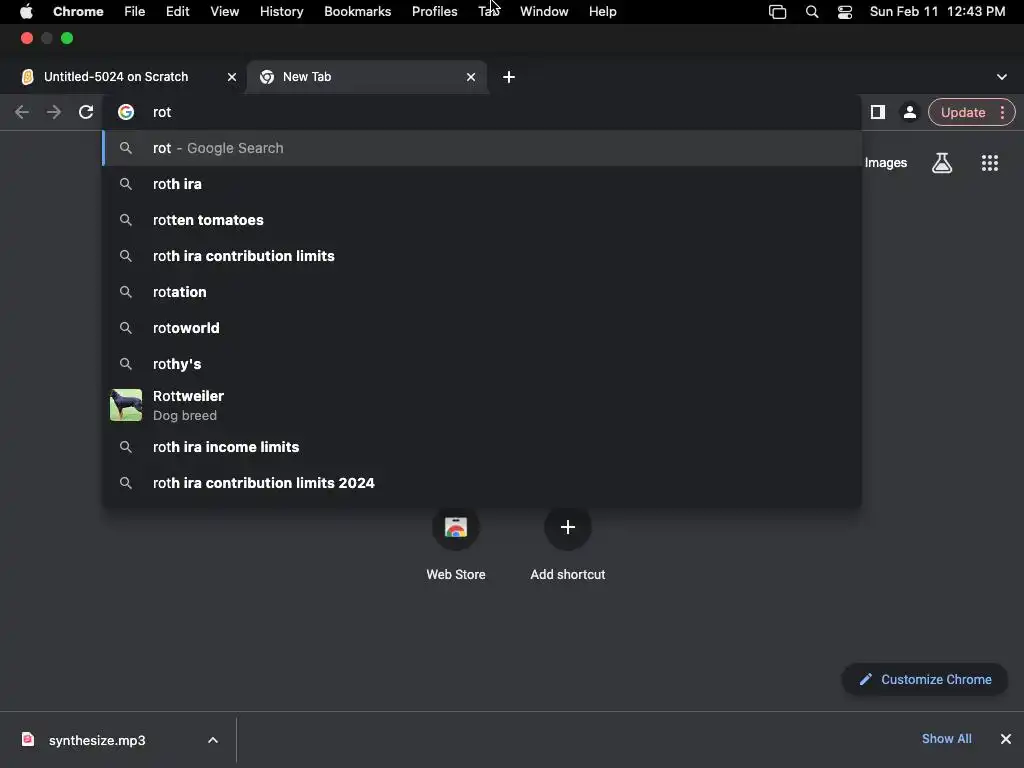The width and height of the screenshot is (1024, 768).
Task: Click the Google logo in address bar
Action: coord(126,112)
